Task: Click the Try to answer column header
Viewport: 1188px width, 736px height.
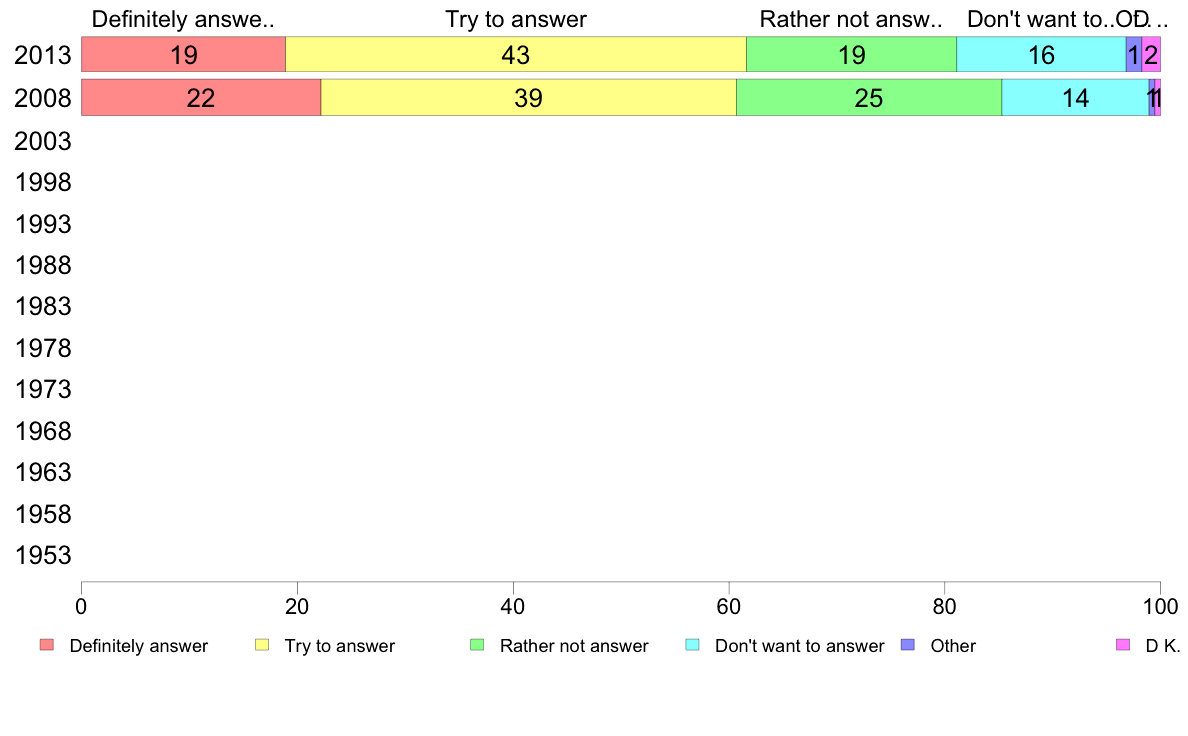Action: coord(516,19)
